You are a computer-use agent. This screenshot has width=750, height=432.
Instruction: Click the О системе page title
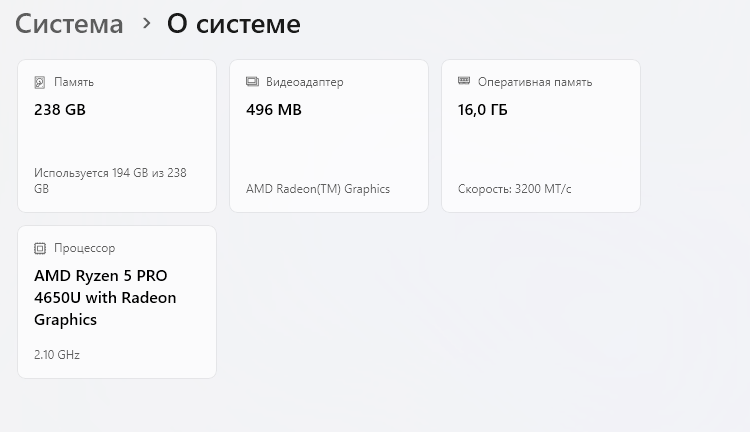(x=233, y=24)
